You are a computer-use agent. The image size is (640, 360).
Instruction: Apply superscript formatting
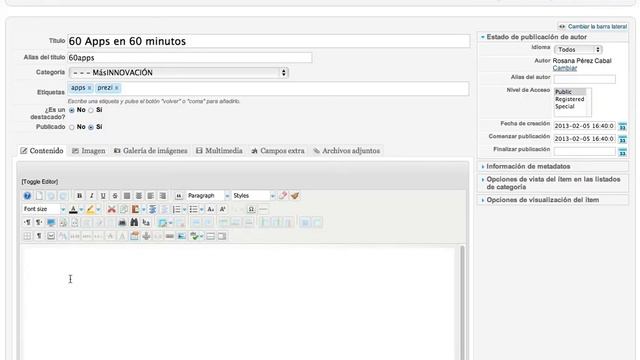222,209
